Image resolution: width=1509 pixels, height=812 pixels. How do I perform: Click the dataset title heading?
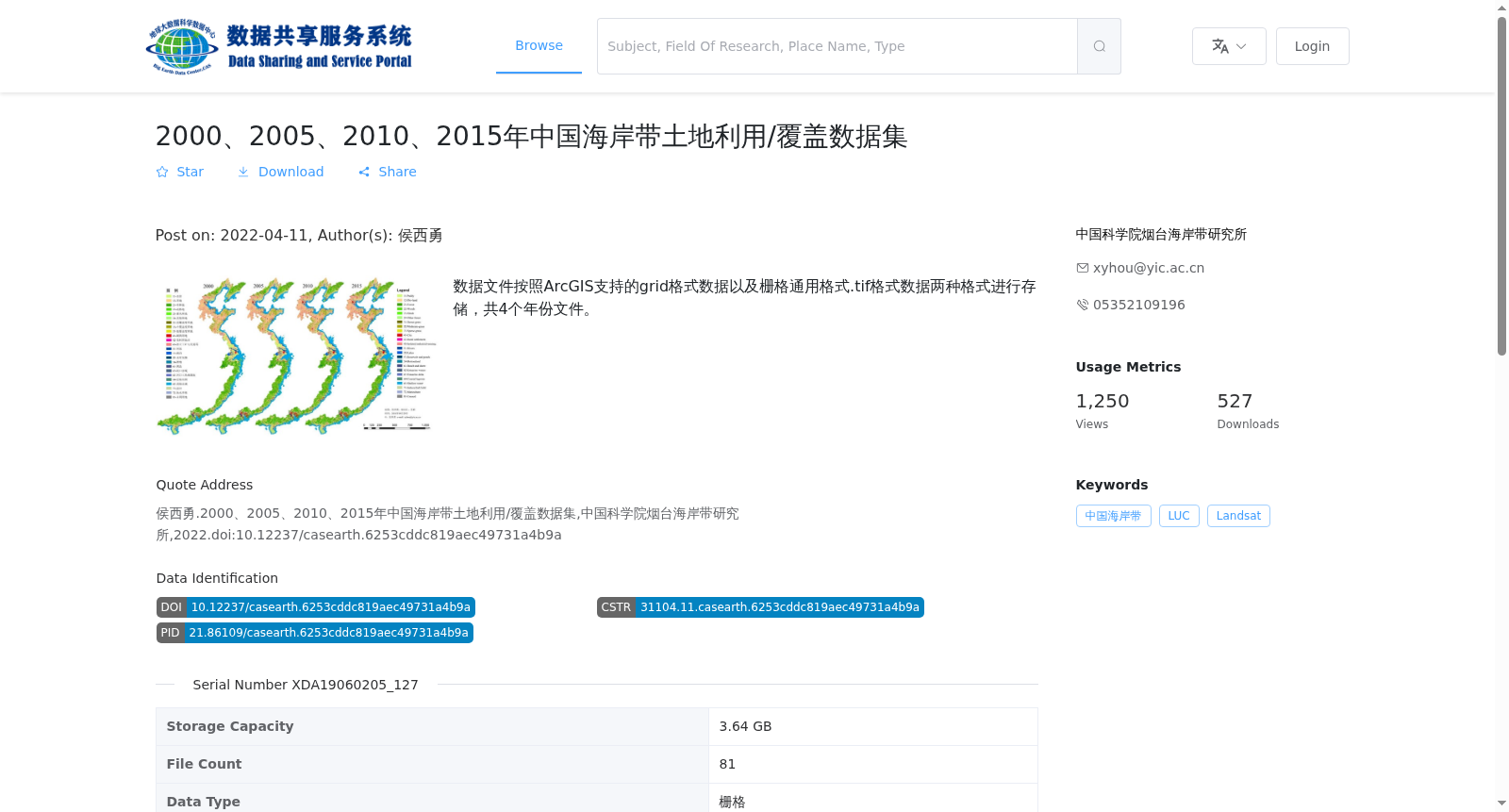[x=531, y=136]
